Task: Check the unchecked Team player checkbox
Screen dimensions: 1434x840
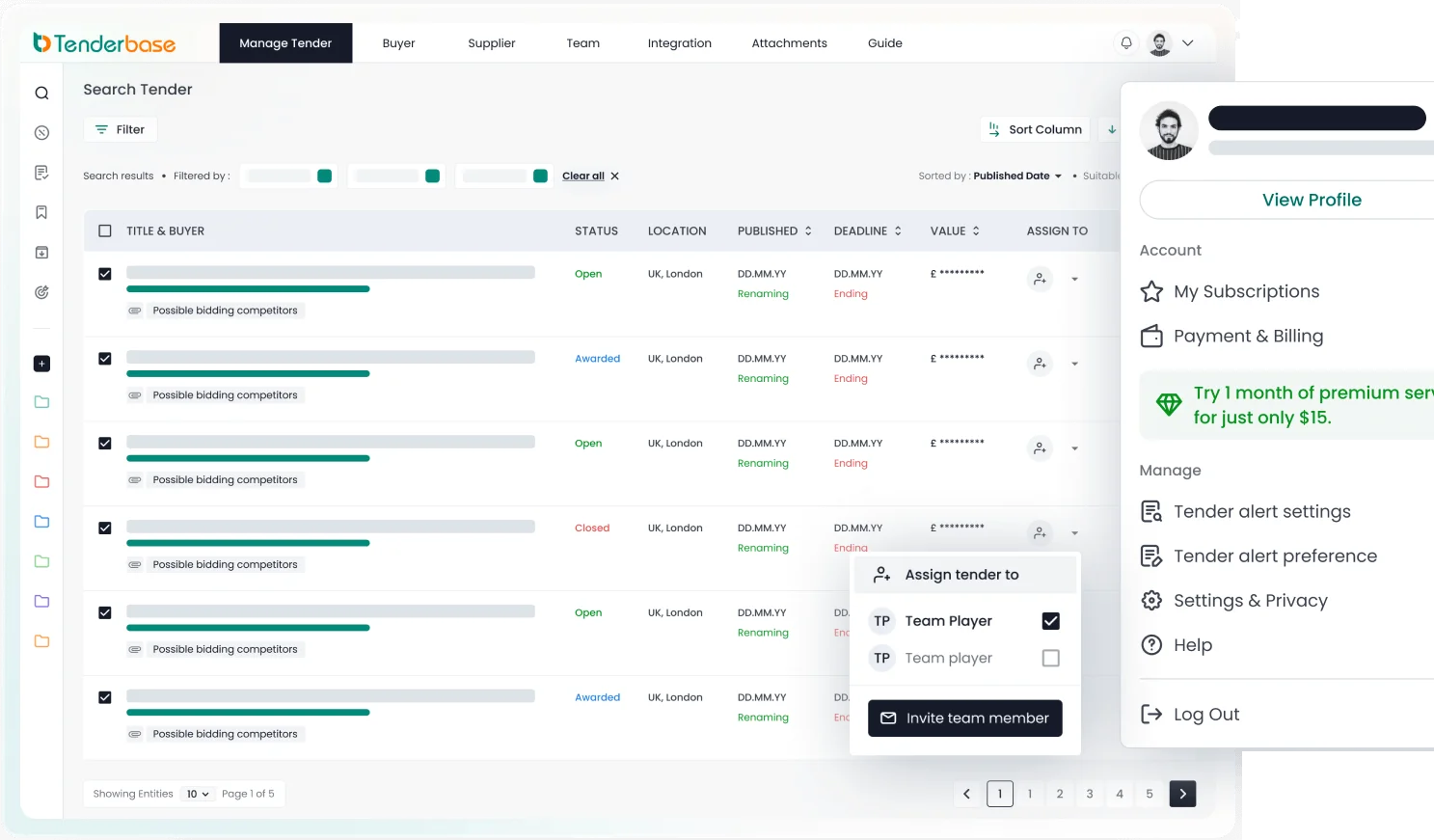Action: (x=1050, y=658)
